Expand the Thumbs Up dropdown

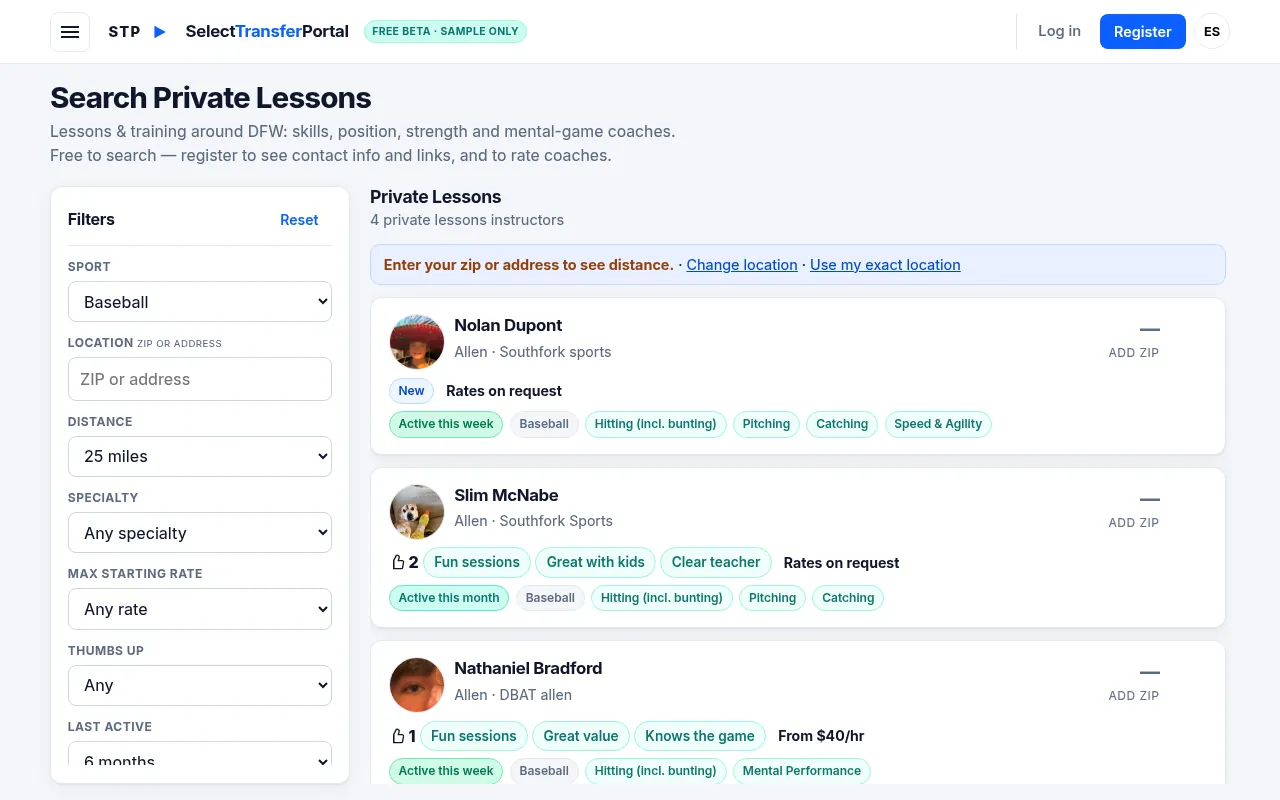click(200, 685)
